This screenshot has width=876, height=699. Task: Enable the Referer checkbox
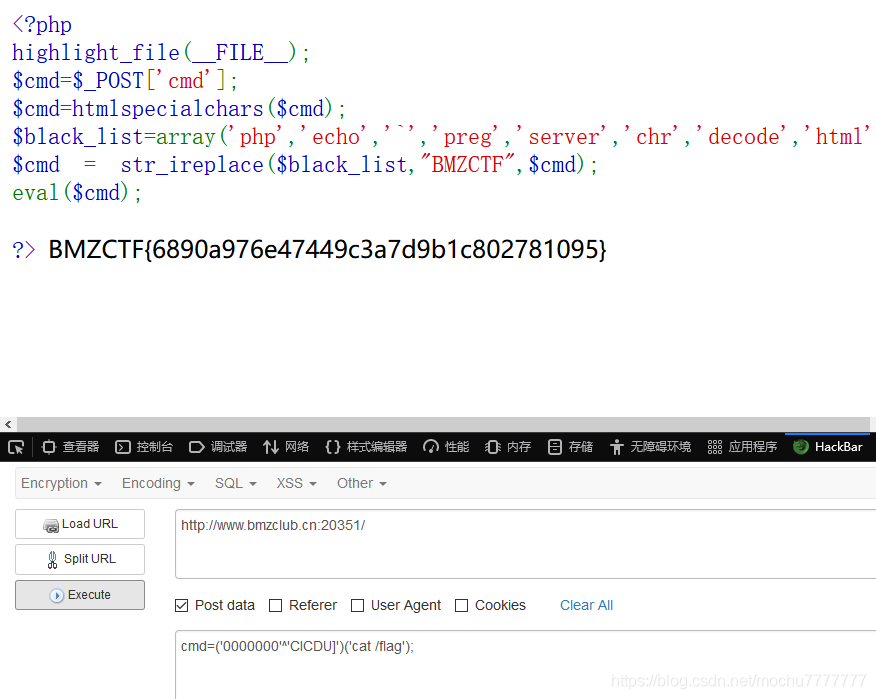pyautogui.click(x=275, y=606)
